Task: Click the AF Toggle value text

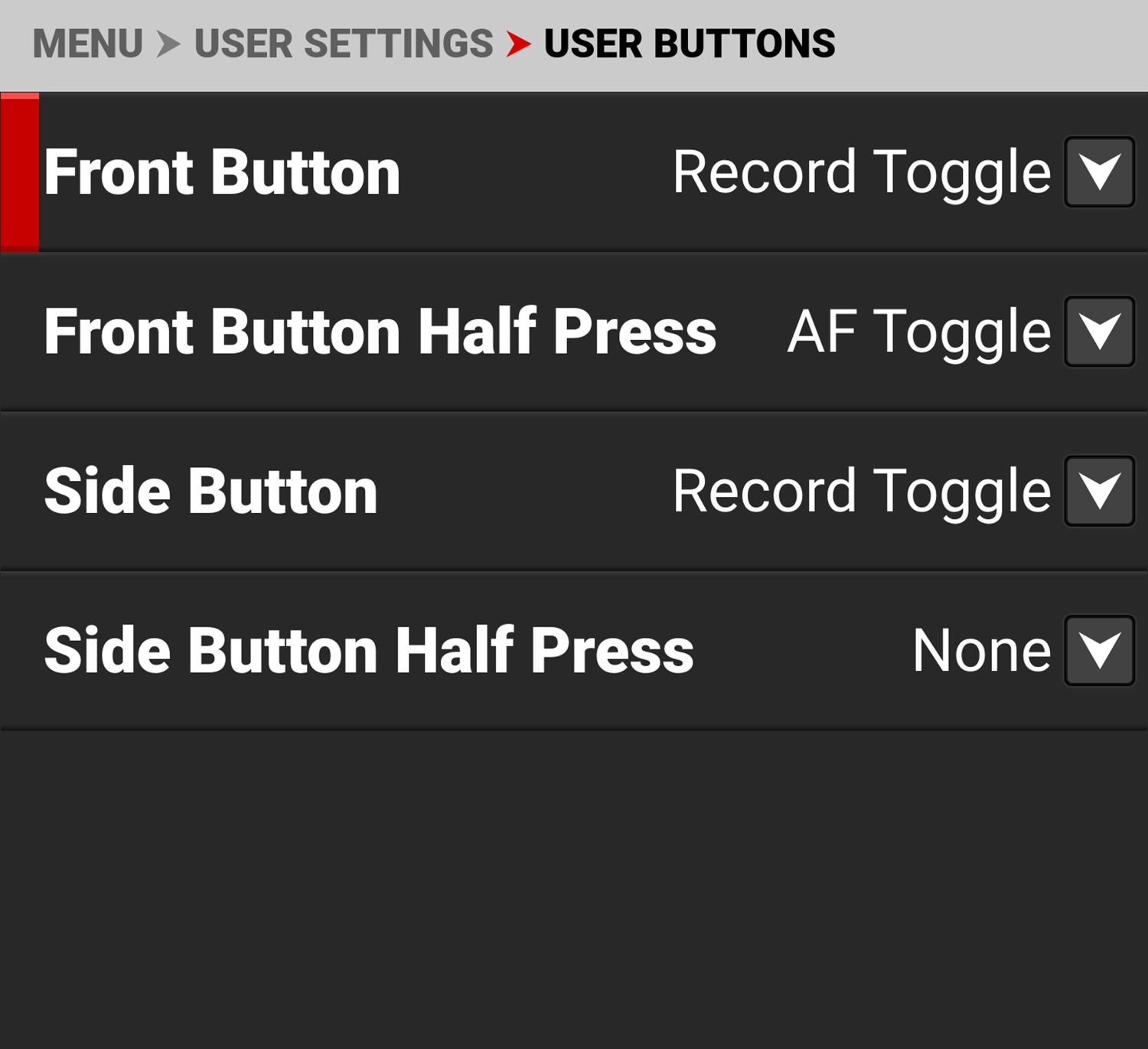Action: [918, 332]
